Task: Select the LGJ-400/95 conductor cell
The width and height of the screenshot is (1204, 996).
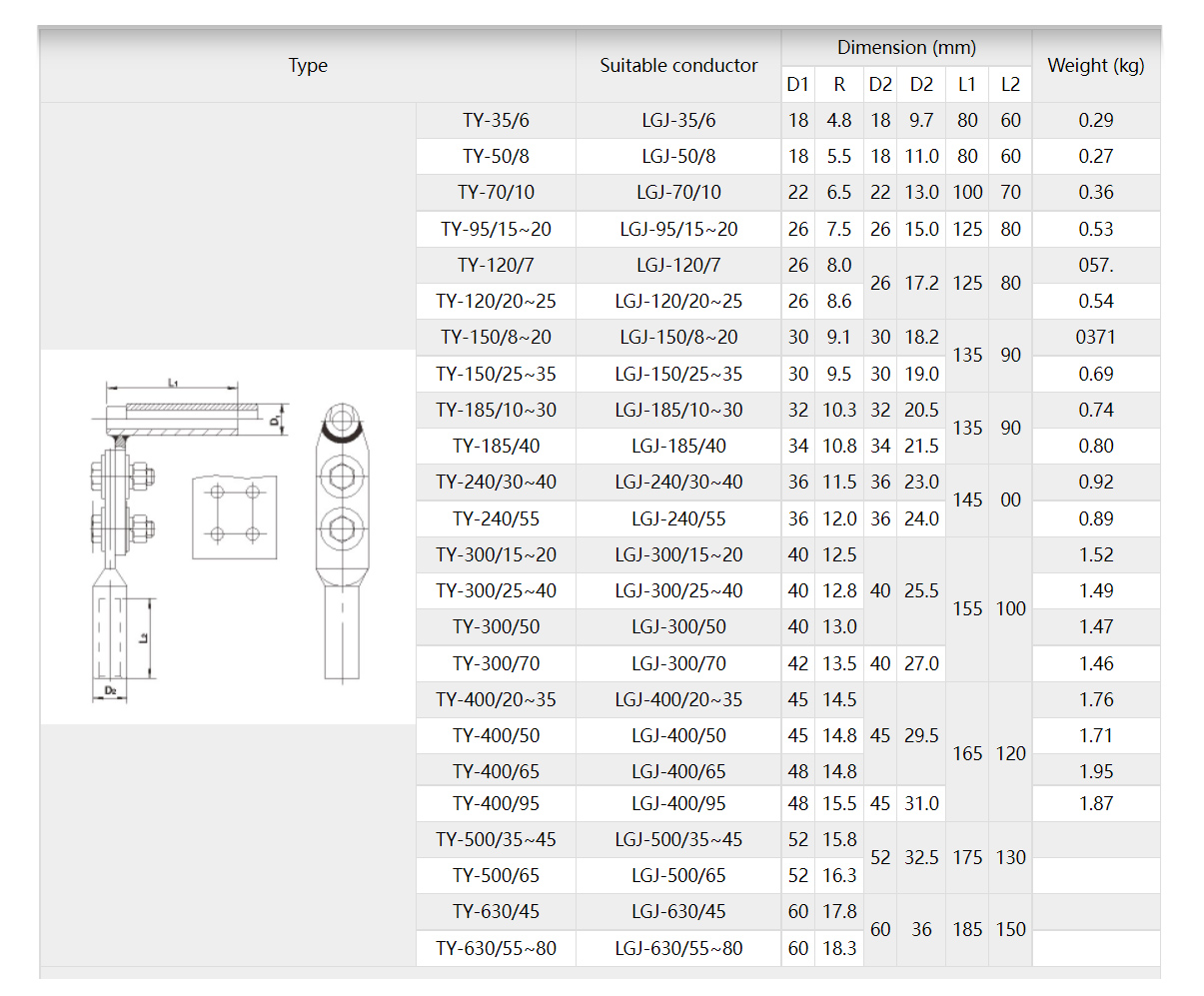Action: point(678,803)
